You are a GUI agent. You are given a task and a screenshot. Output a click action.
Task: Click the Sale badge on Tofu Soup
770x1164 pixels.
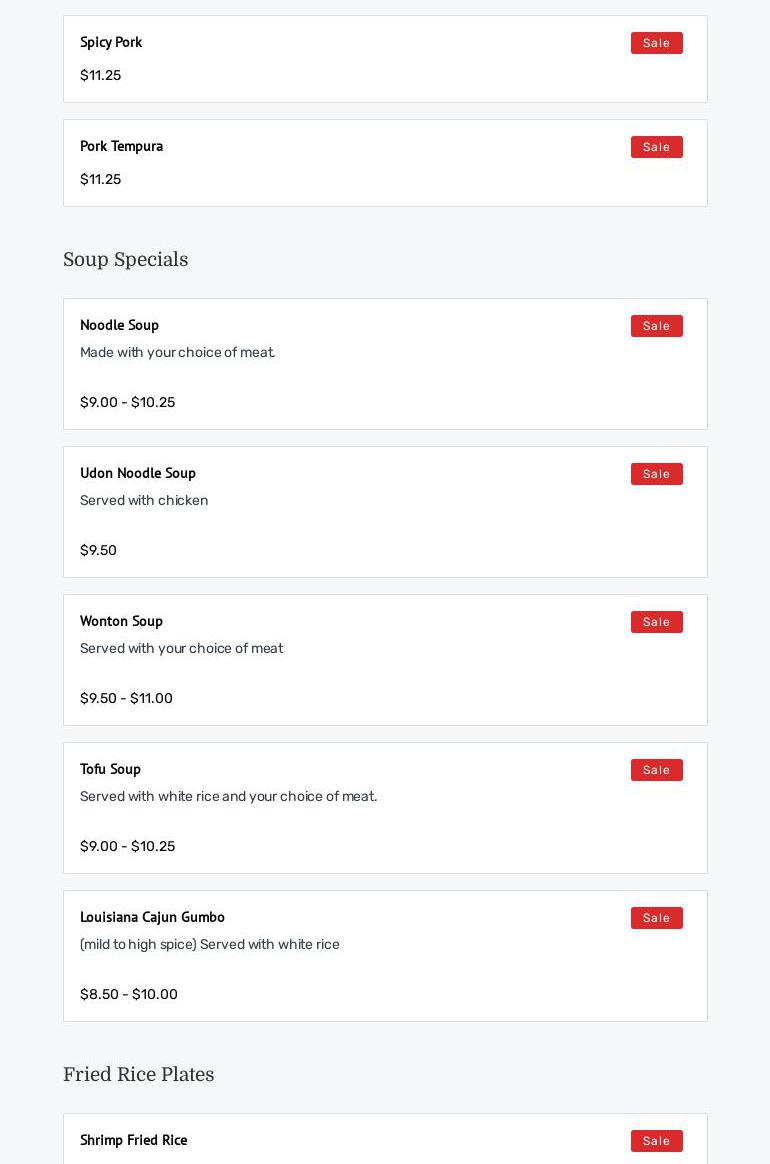656,770
